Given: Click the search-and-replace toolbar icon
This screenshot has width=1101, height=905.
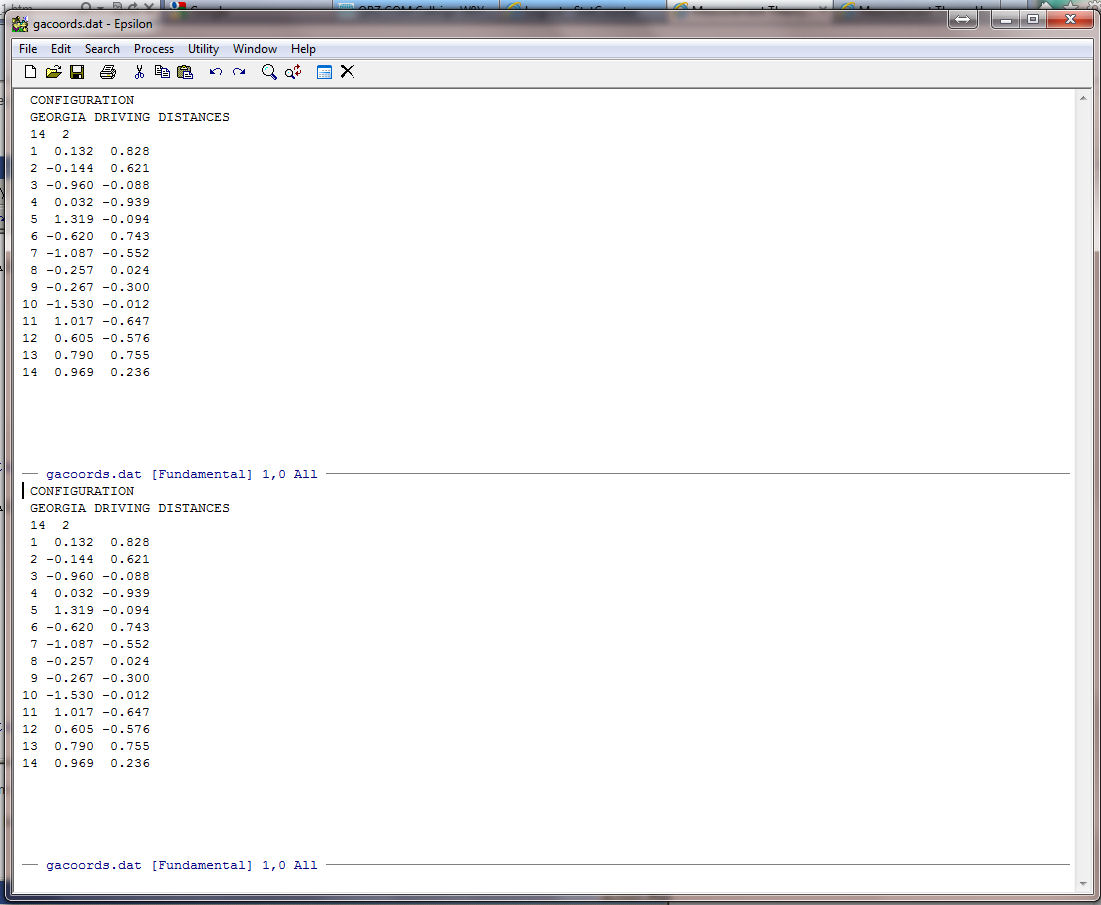Looking at the screenshot, I should (293, 72).
